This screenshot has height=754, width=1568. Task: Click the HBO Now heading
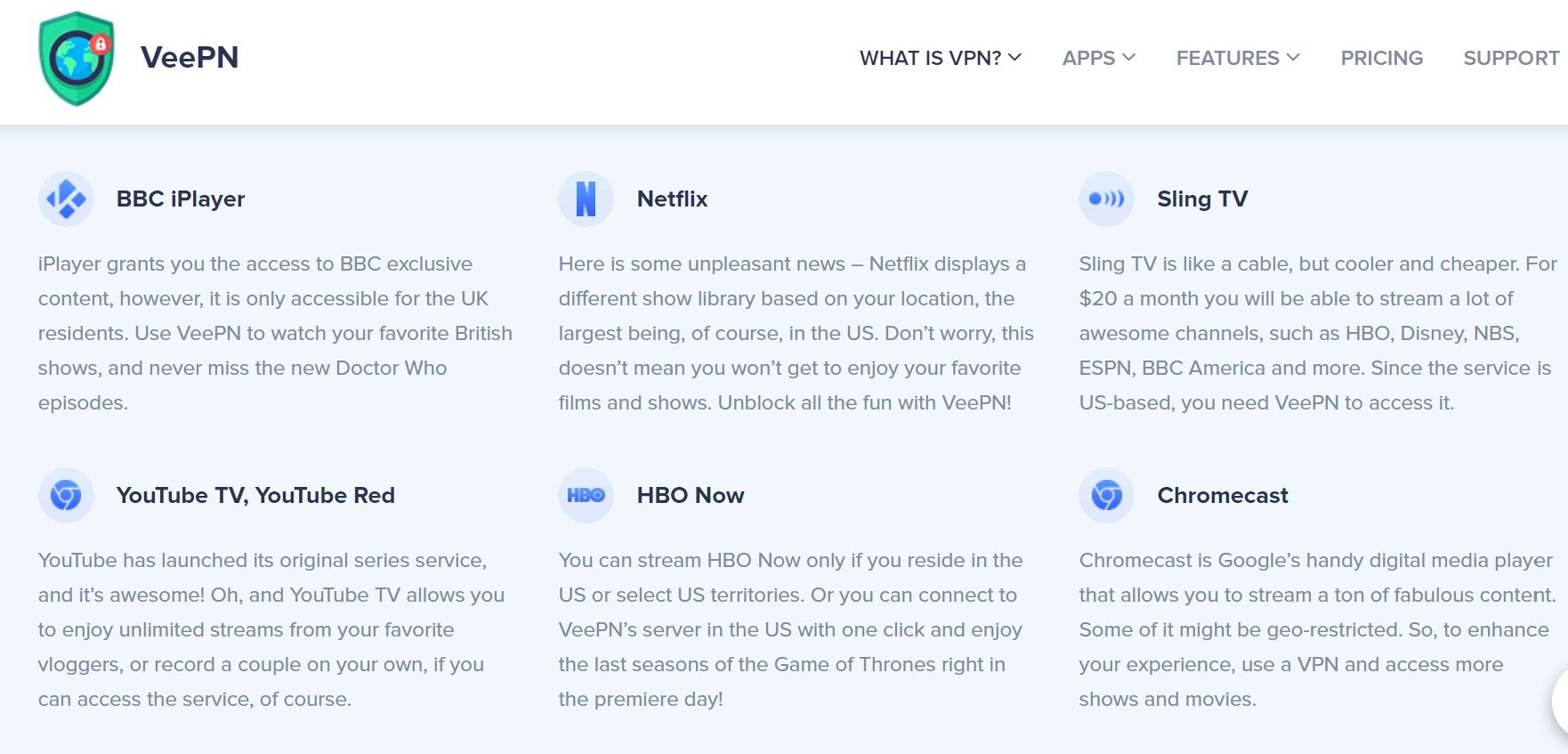pyautogui.click(x=690, y=495)
